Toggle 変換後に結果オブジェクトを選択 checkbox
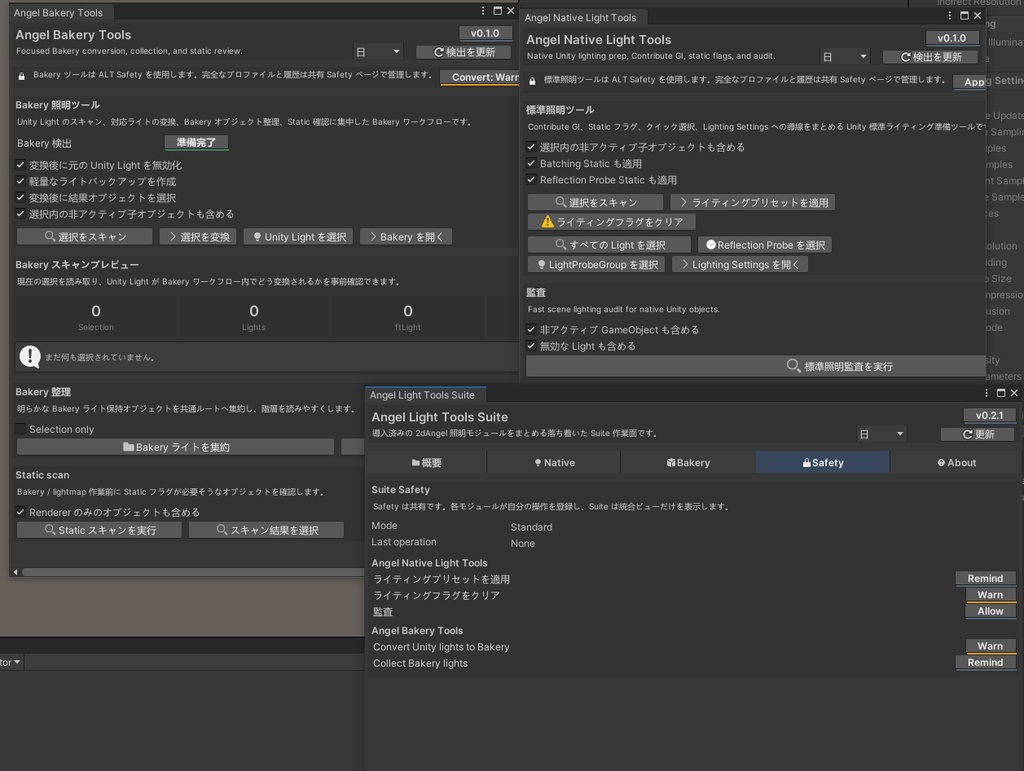 20,198
